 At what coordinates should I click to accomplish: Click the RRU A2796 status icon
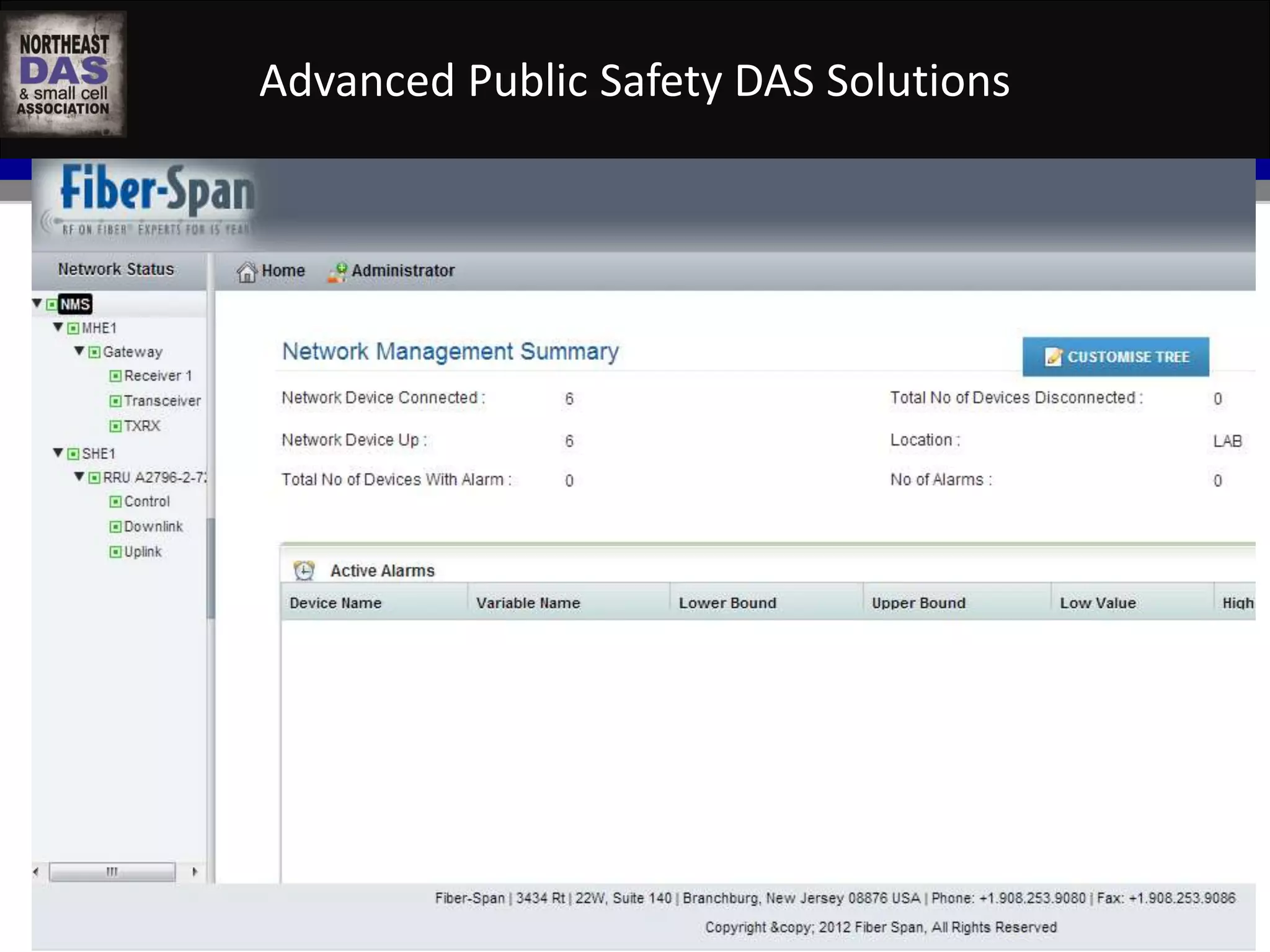(x=94, y=477)
